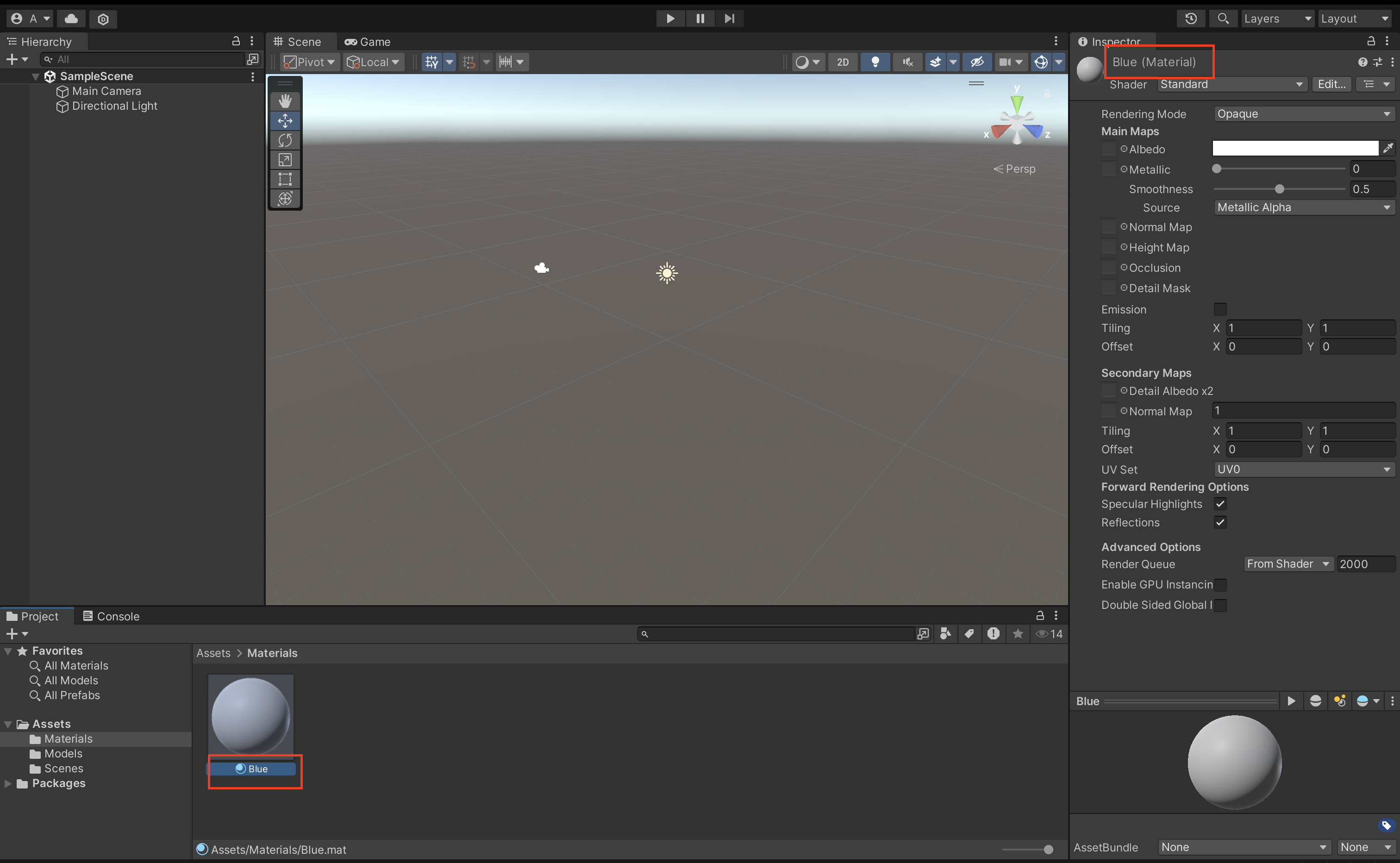This screenshot has height=863, width=1400.
Task: Click the shader Edit... button
Action: (1331, 84)
